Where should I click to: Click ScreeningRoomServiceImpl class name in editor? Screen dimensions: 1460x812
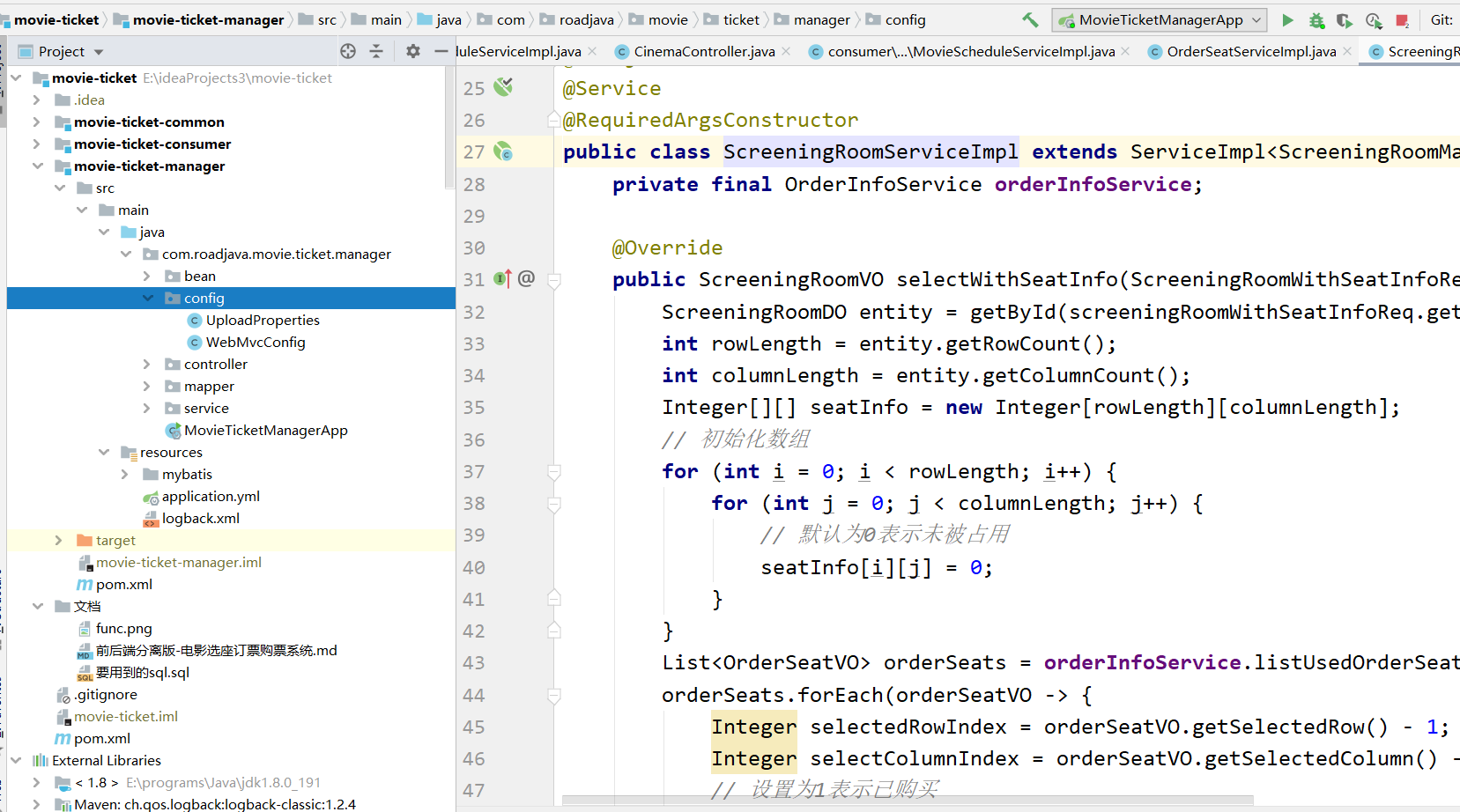[871, 151]
